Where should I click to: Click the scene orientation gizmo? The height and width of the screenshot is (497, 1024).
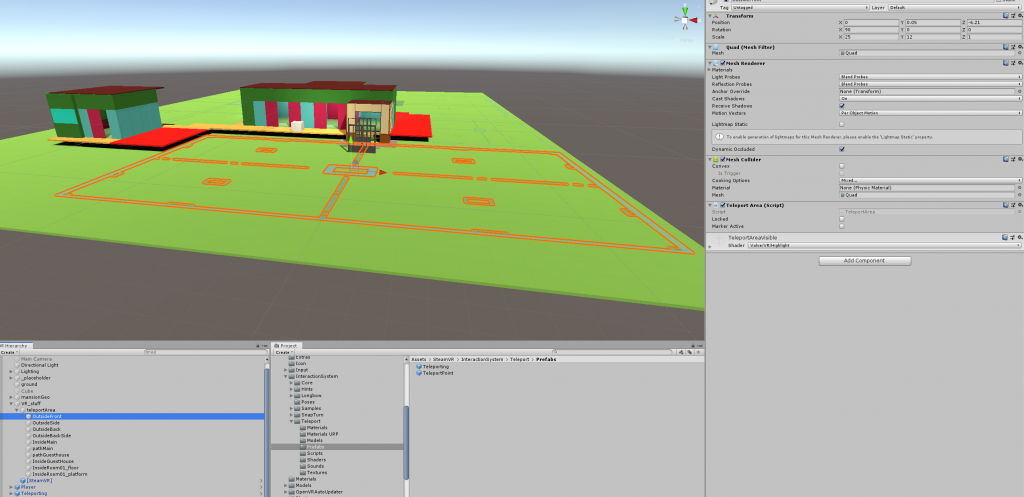pyautogui.click(x=685, y=17)
